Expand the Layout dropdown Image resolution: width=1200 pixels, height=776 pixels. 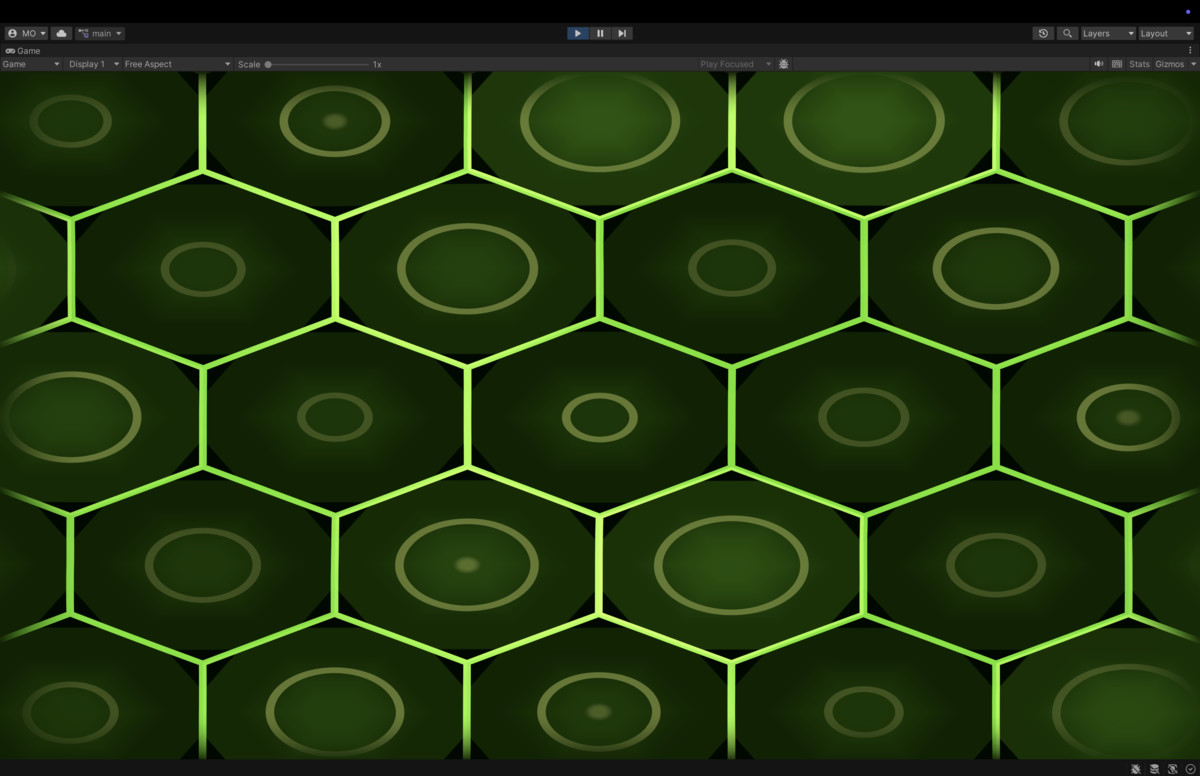click(1166, 33)
